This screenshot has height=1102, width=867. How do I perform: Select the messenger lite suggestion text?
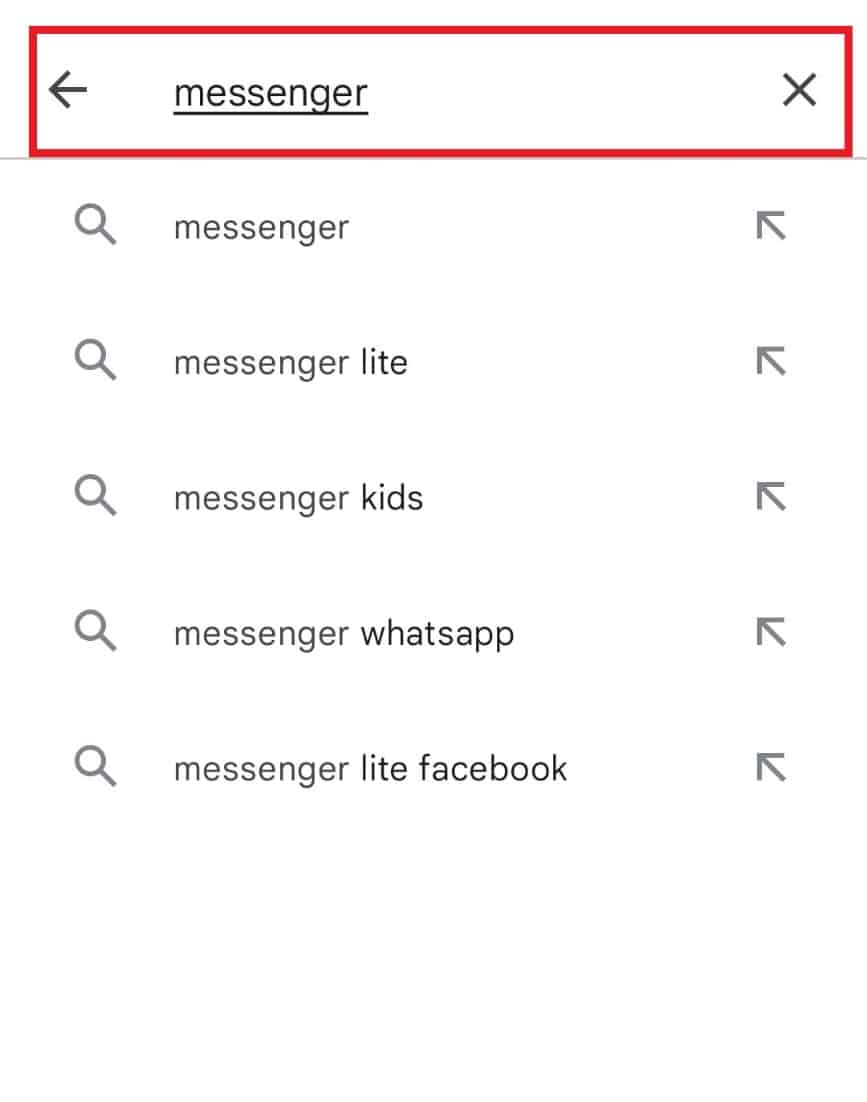click(x=290, y=361)
